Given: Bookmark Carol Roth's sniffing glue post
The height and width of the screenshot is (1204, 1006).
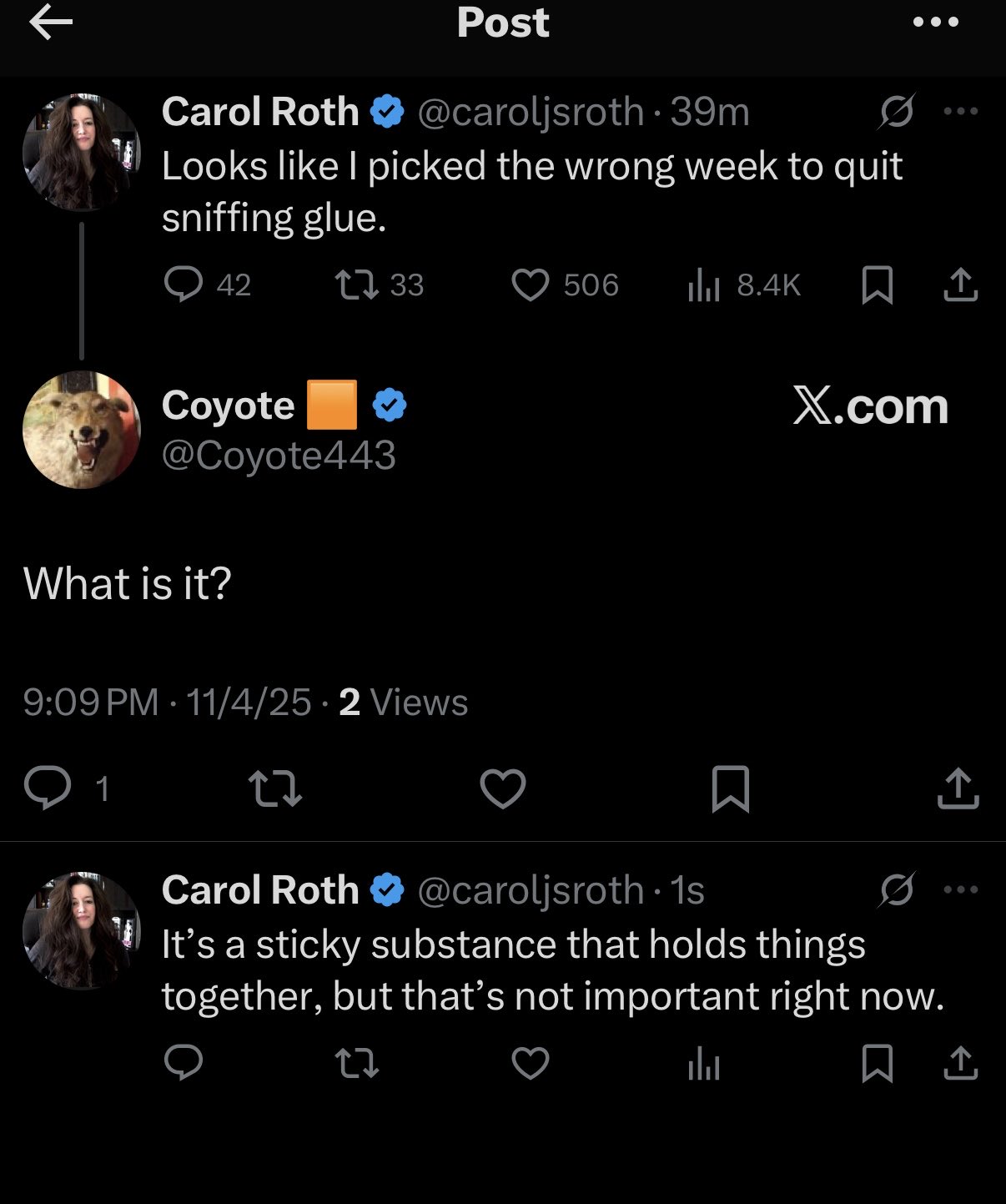Looking at the screenshot, I should (877, 285).
